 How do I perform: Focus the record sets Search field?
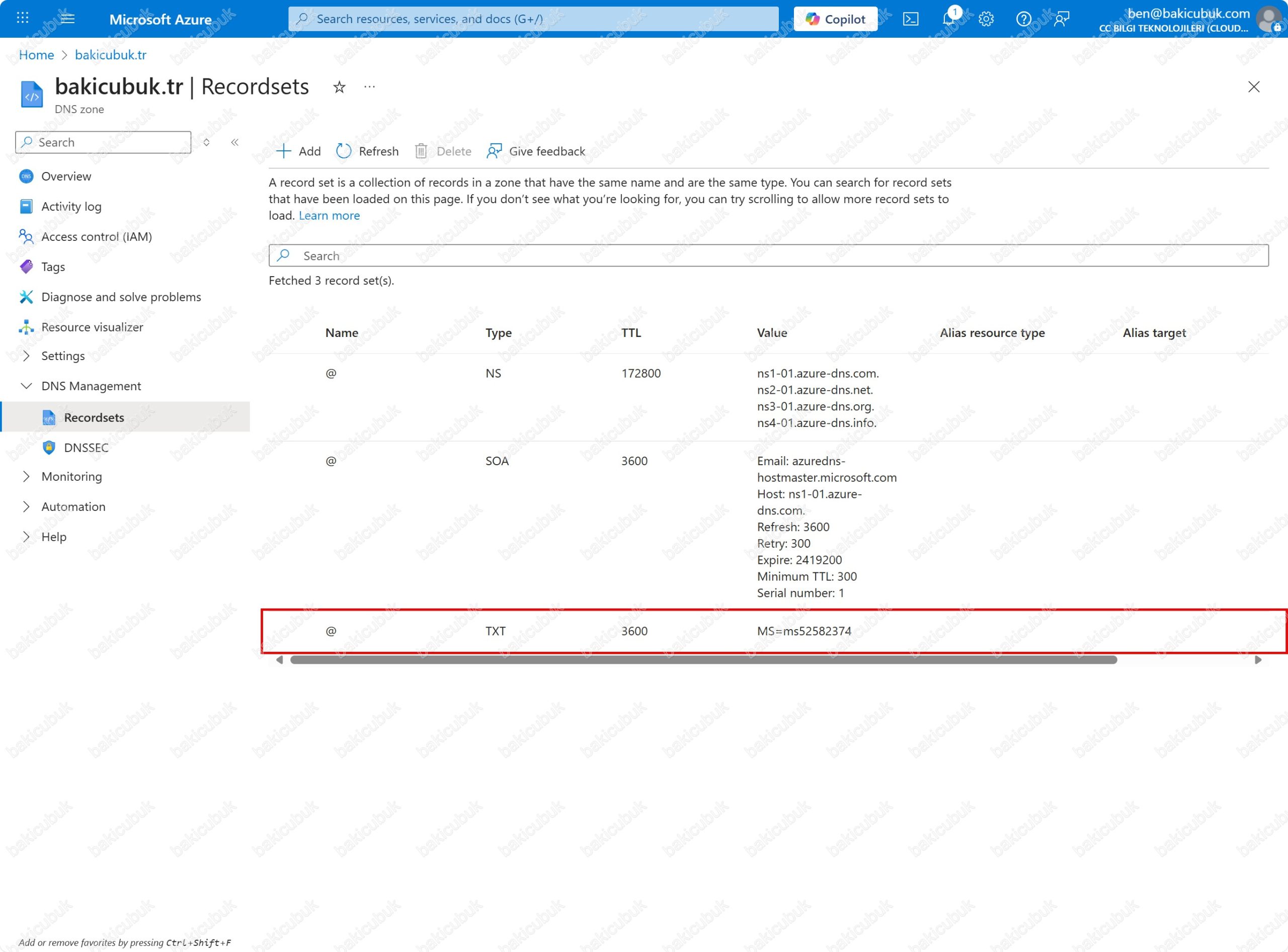click(768, 256)
